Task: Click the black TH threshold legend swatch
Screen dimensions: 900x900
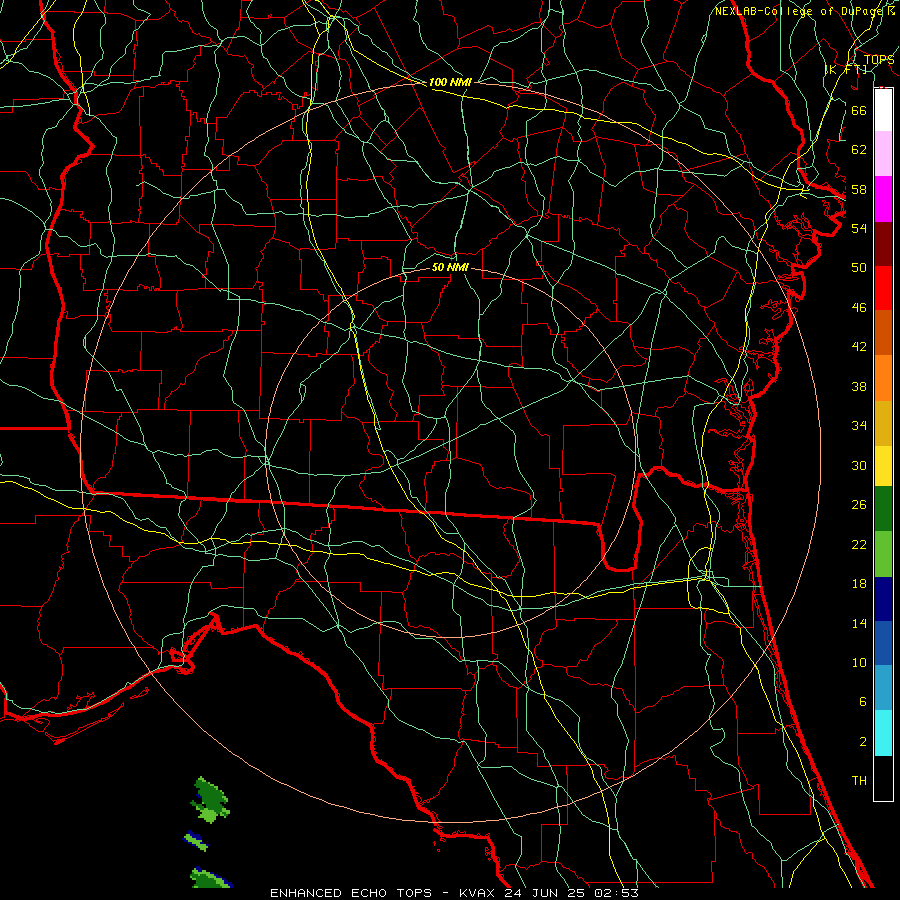Action: 883,778
